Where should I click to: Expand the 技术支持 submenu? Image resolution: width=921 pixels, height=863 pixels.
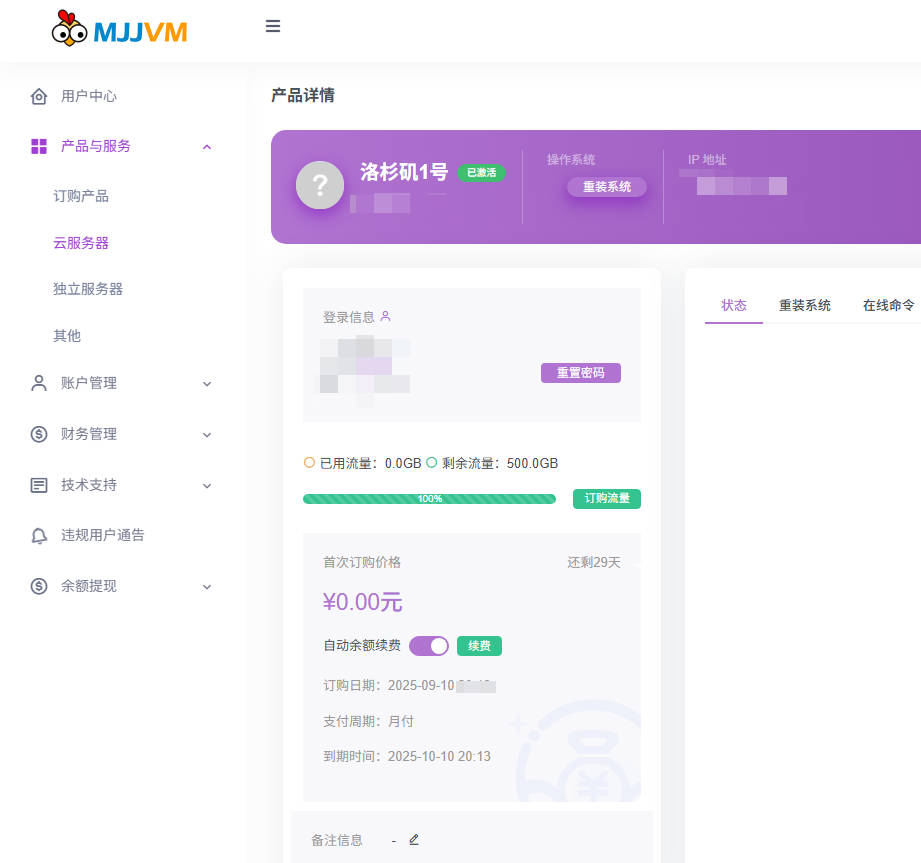tap(207, 485)
